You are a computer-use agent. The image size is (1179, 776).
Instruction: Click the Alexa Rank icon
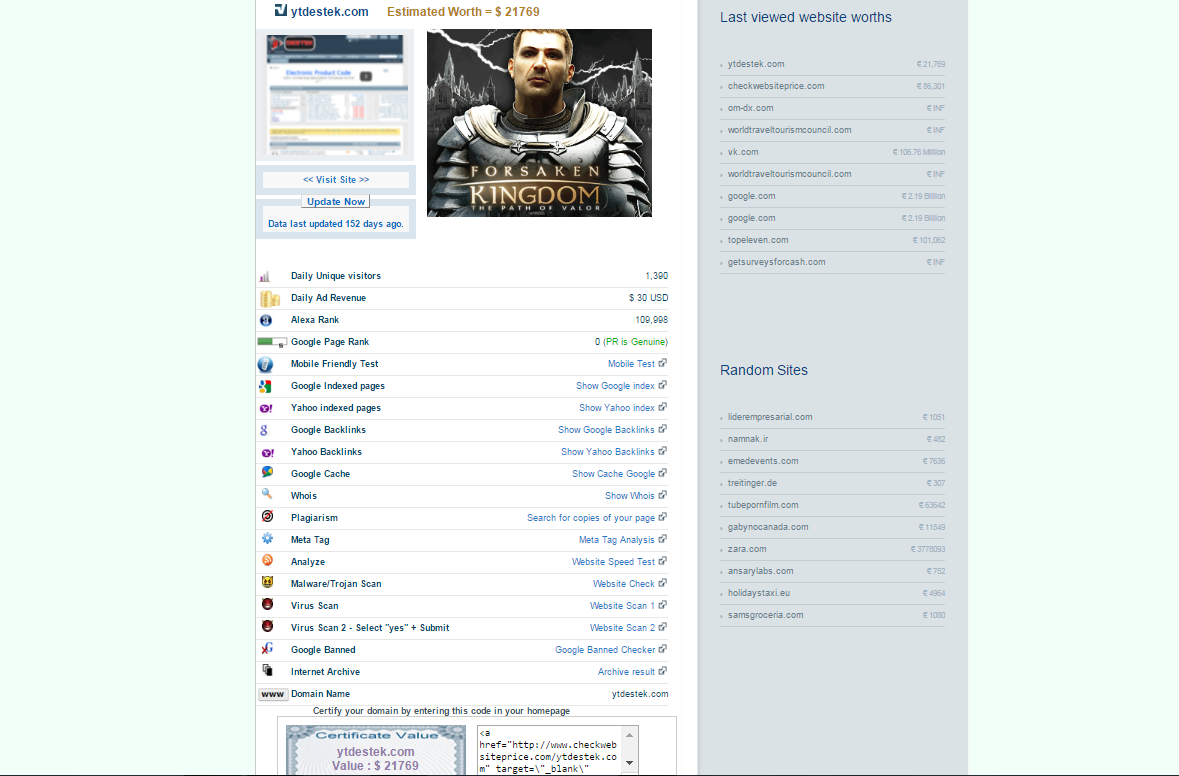click(265, 320)
